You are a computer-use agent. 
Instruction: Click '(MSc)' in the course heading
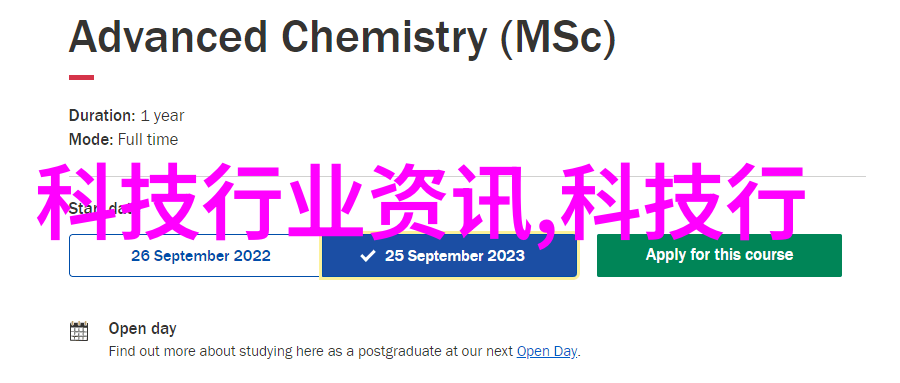pyautogui.click(x=557, y=38)
